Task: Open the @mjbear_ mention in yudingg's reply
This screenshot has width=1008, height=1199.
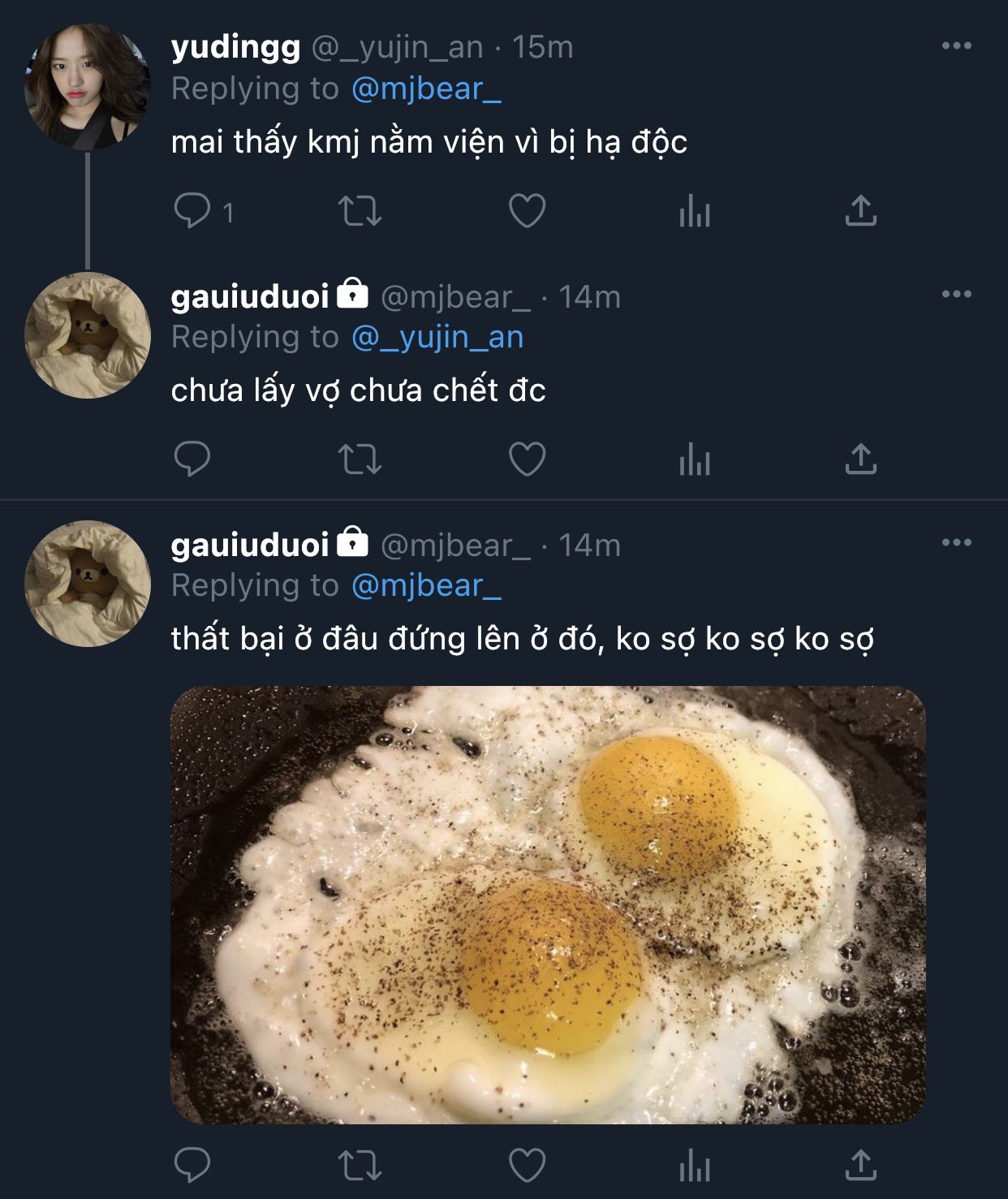Action: [x=426, y=88]
